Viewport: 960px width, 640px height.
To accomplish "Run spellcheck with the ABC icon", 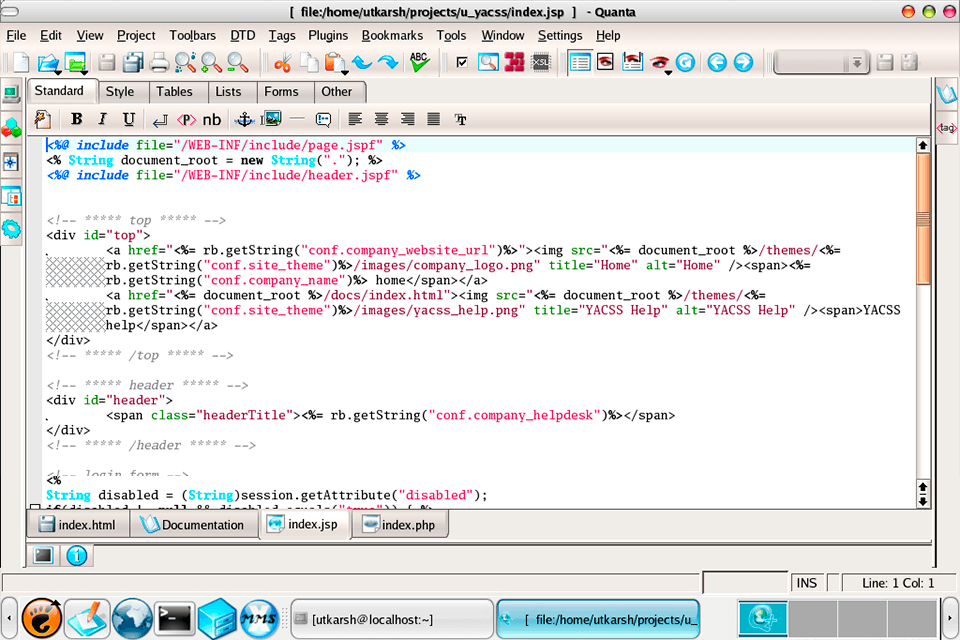I will (418, 61).
